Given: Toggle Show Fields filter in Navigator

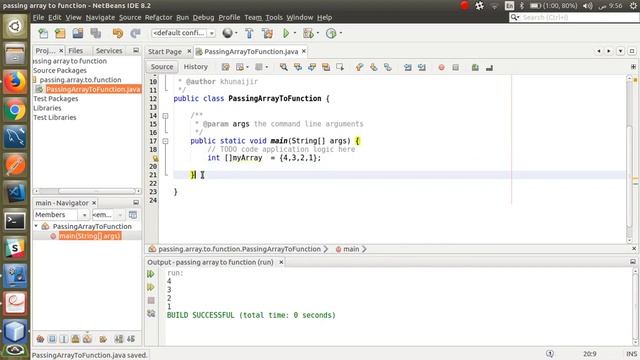Looking at the screenshot, I should click(x=52, y=339).
